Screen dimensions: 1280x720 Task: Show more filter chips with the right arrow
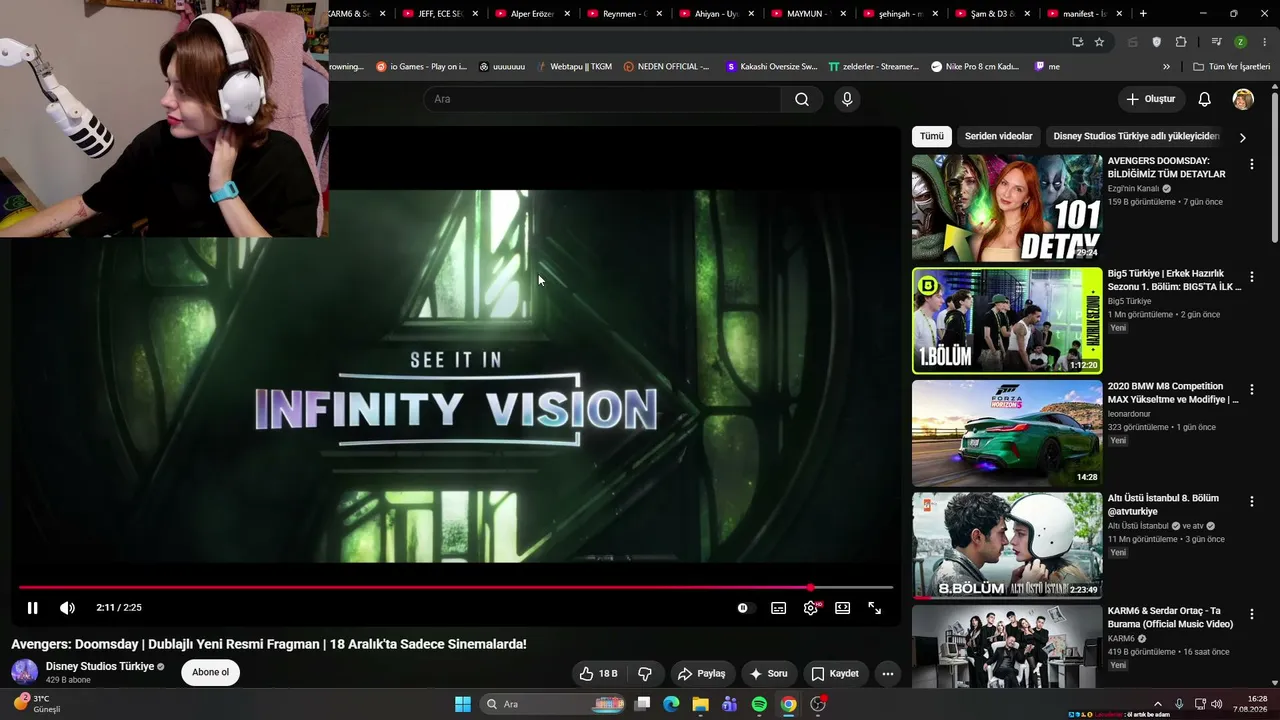click(1243, 137)
